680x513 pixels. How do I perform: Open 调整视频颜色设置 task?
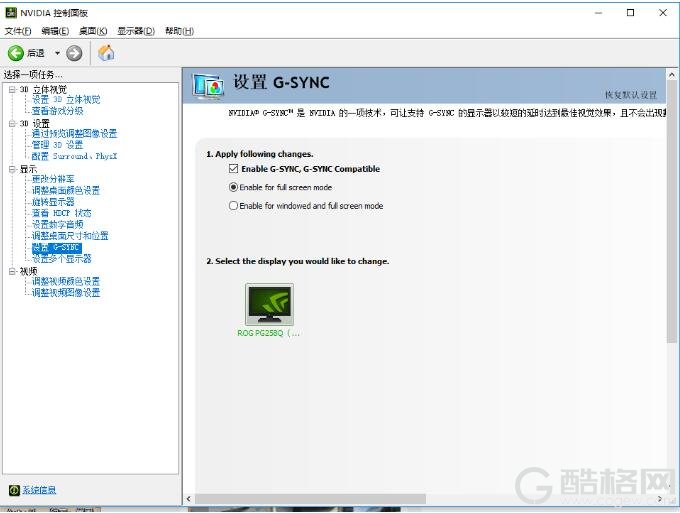click(65, 281)
